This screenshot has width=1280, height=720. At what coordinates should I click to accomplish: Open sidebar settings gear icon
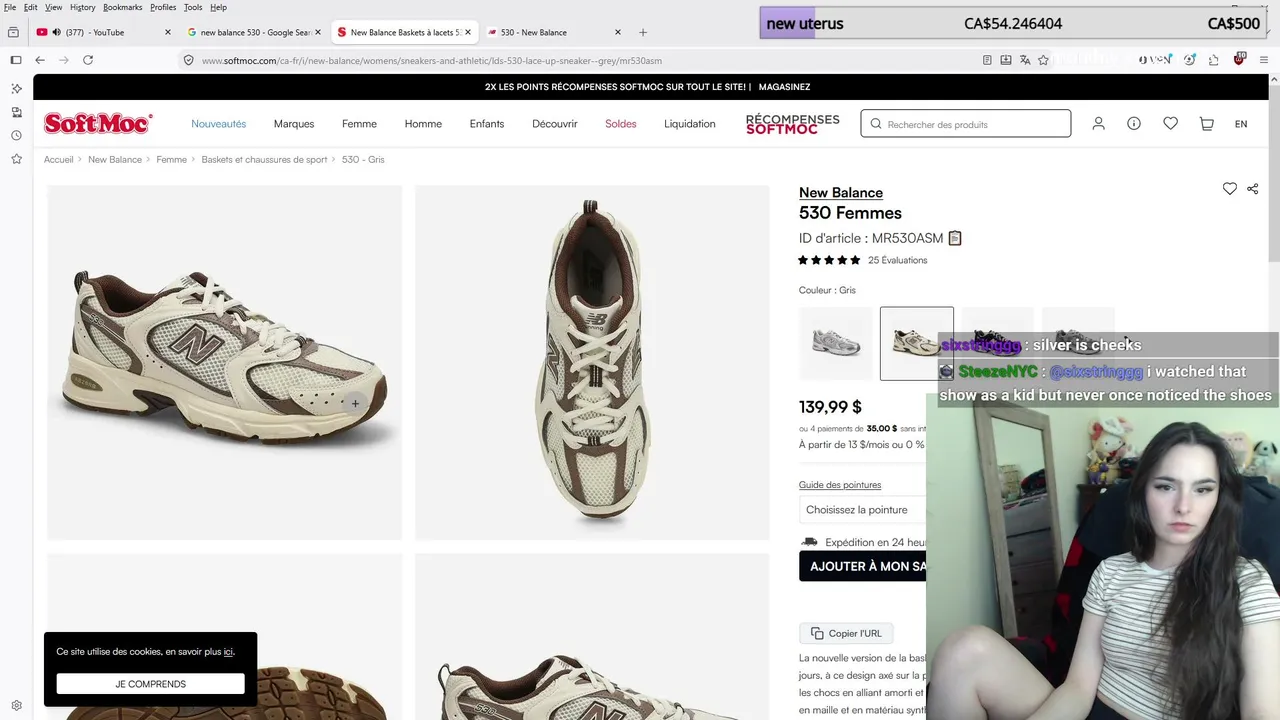pyautogui.click(x=16, y=705)
